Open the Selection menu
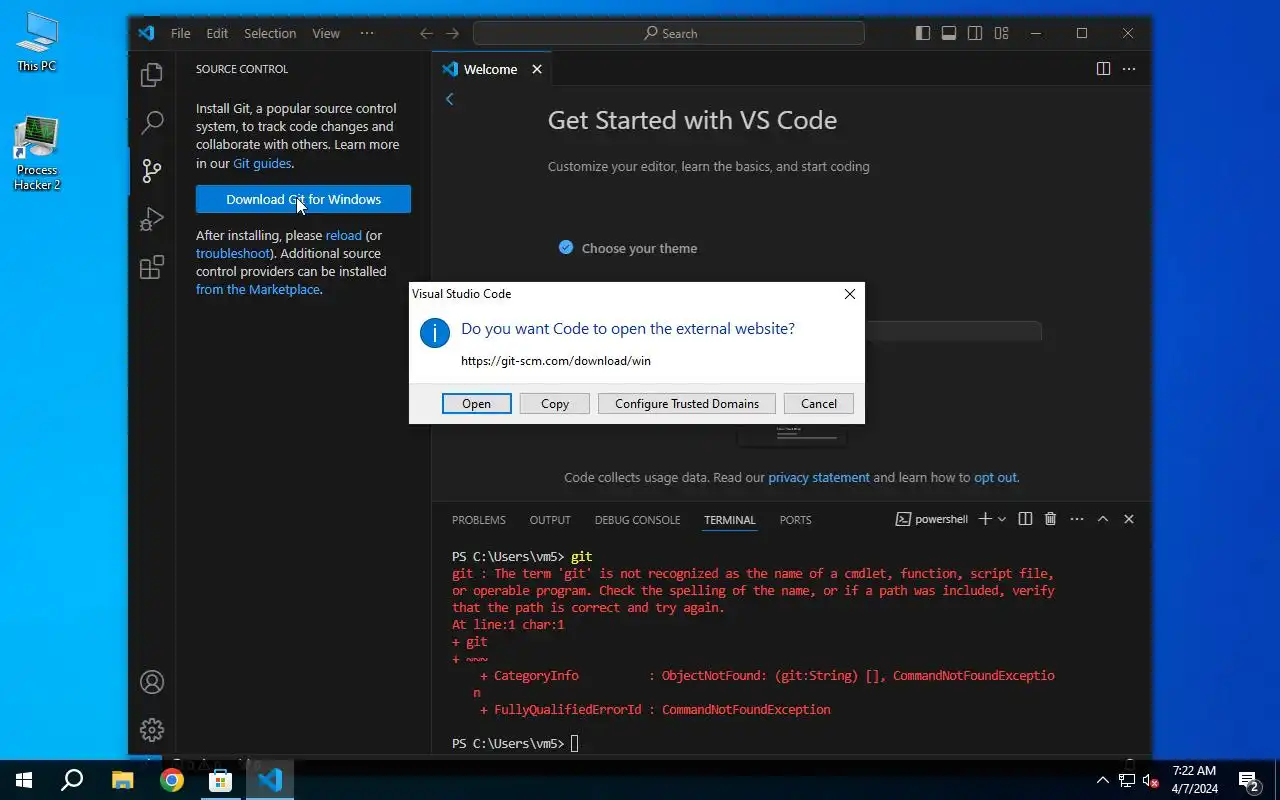The height and width of the screenshot is (800, 1280). (270, 33)
